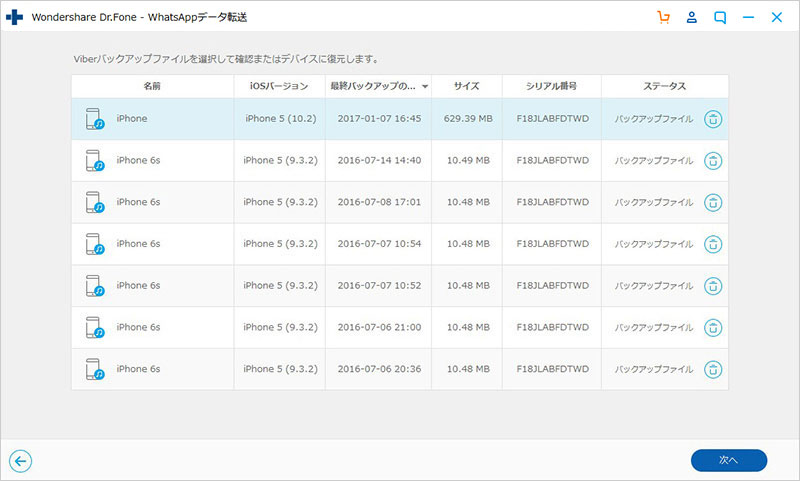Select iPhone 6s name in 14:40 row
The image size is (800, 481).
point(138,161)
